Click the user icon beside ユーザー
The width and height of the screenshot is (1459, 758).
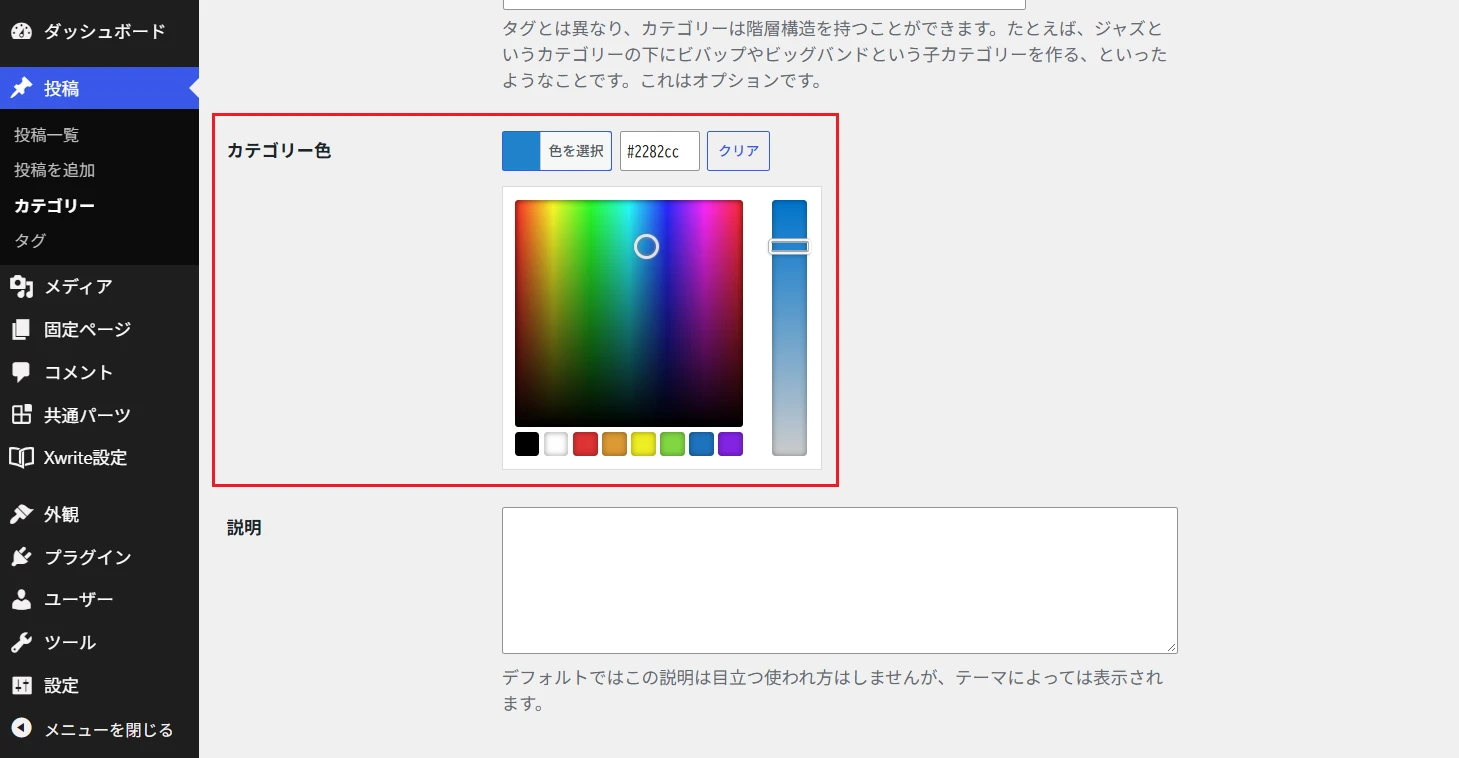tap(22, 600)
